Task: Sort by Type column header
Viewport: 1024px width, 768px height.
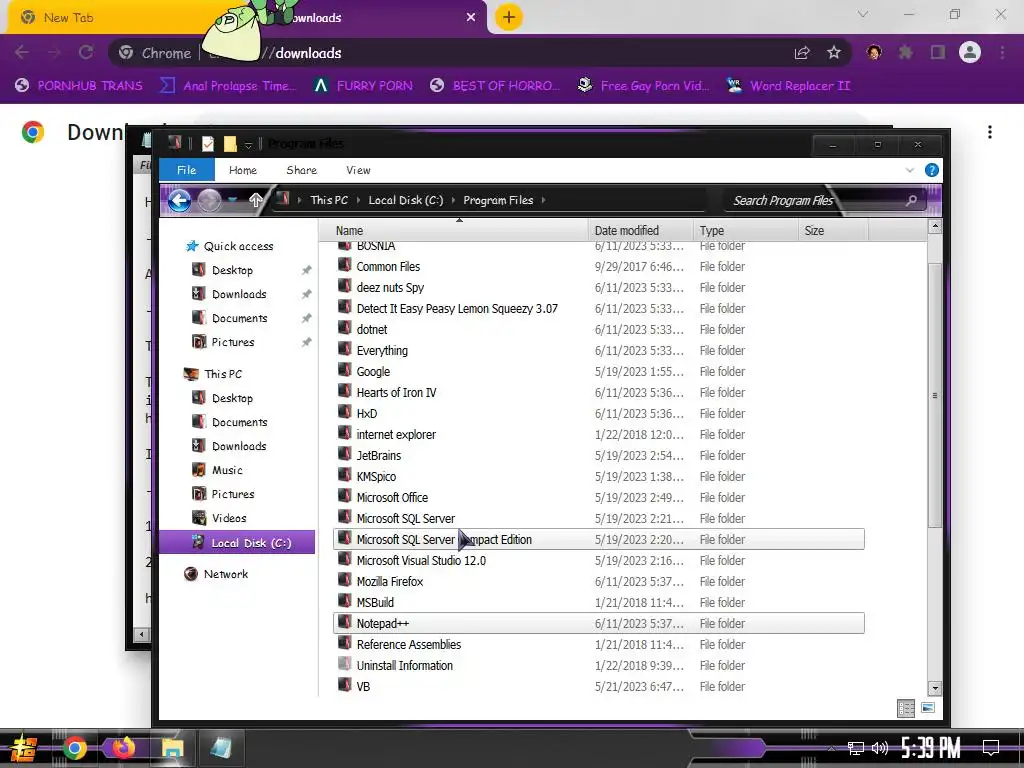Action: (745, 231)
